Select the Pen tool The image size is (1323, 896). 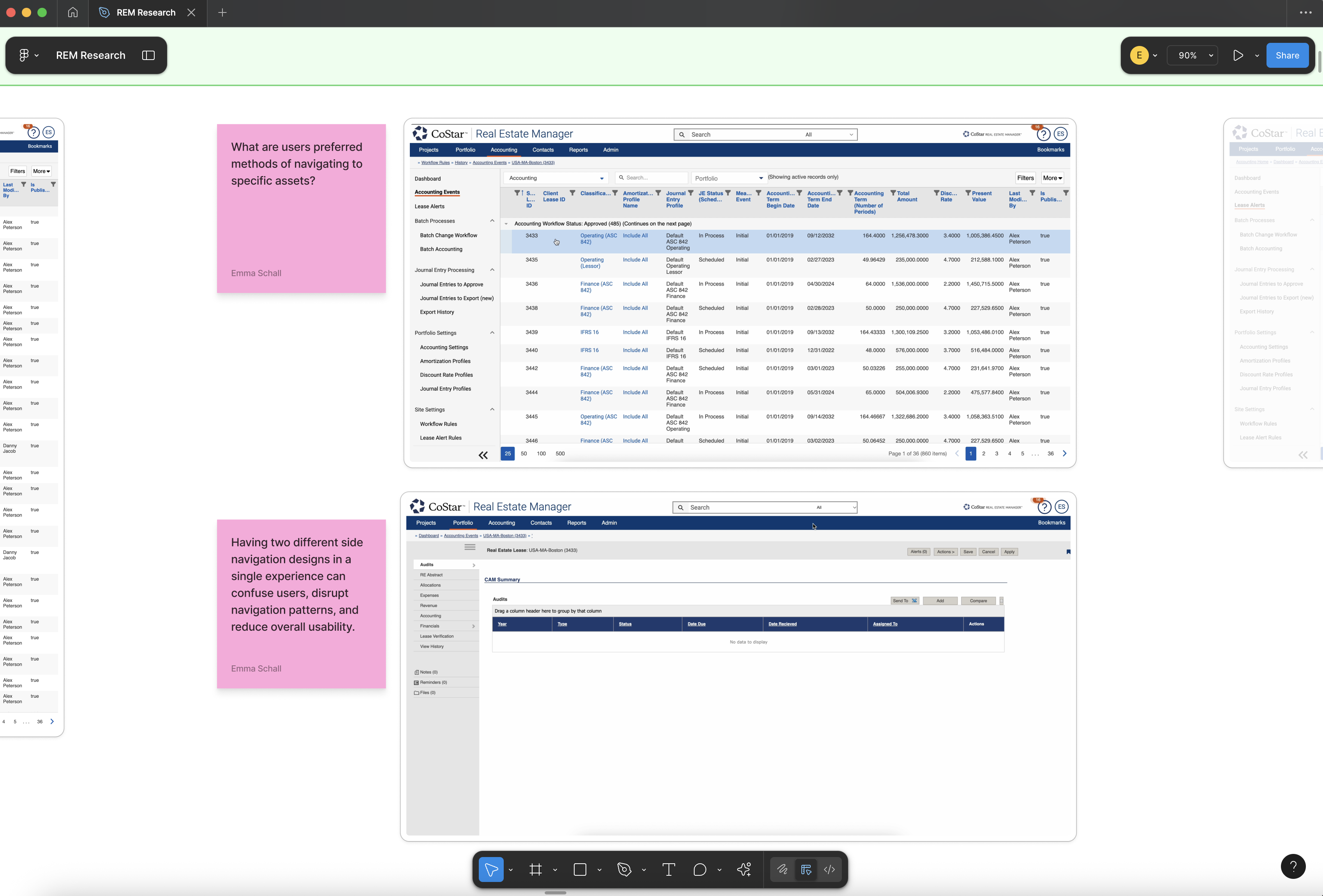tap(624, 869)
